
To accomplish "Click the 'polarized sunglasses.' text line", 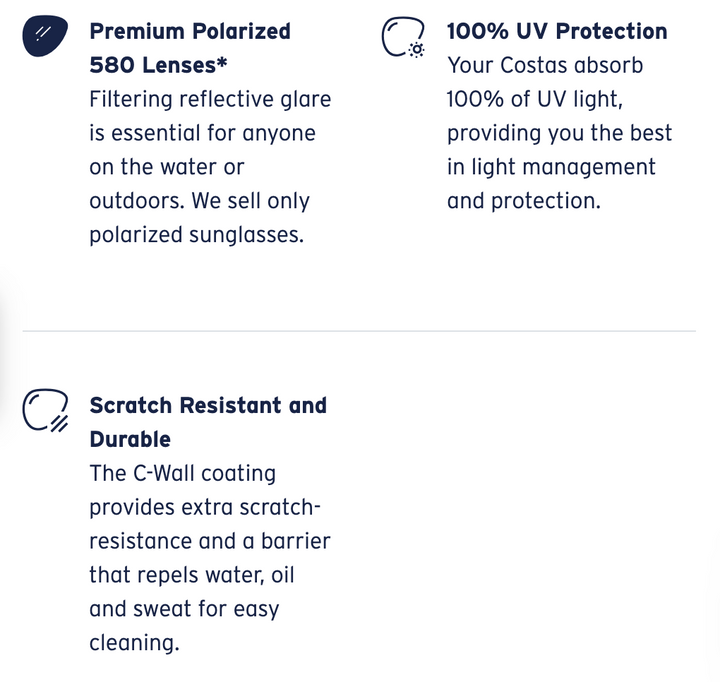I will pyautogui.click(x=196, y=235).
